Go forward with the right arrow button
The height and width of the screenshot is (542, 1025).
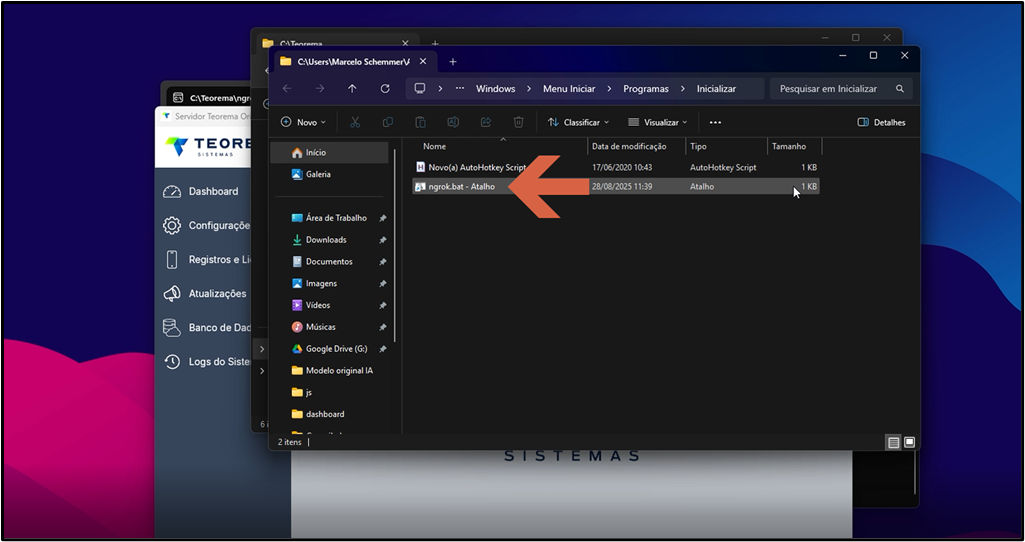[x=320, y=88]
